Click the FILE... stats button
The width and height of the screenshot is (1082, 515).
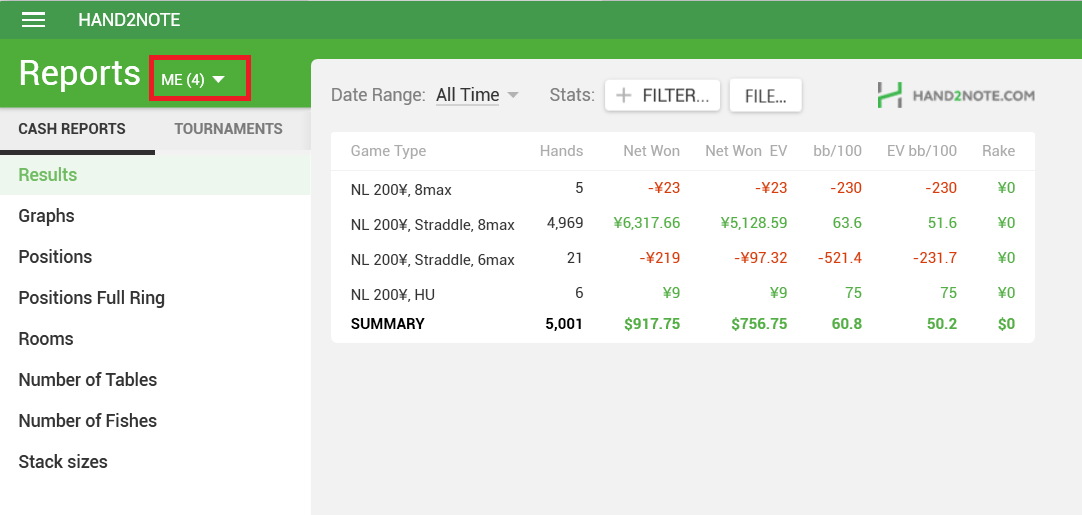[x=765, y=96]
